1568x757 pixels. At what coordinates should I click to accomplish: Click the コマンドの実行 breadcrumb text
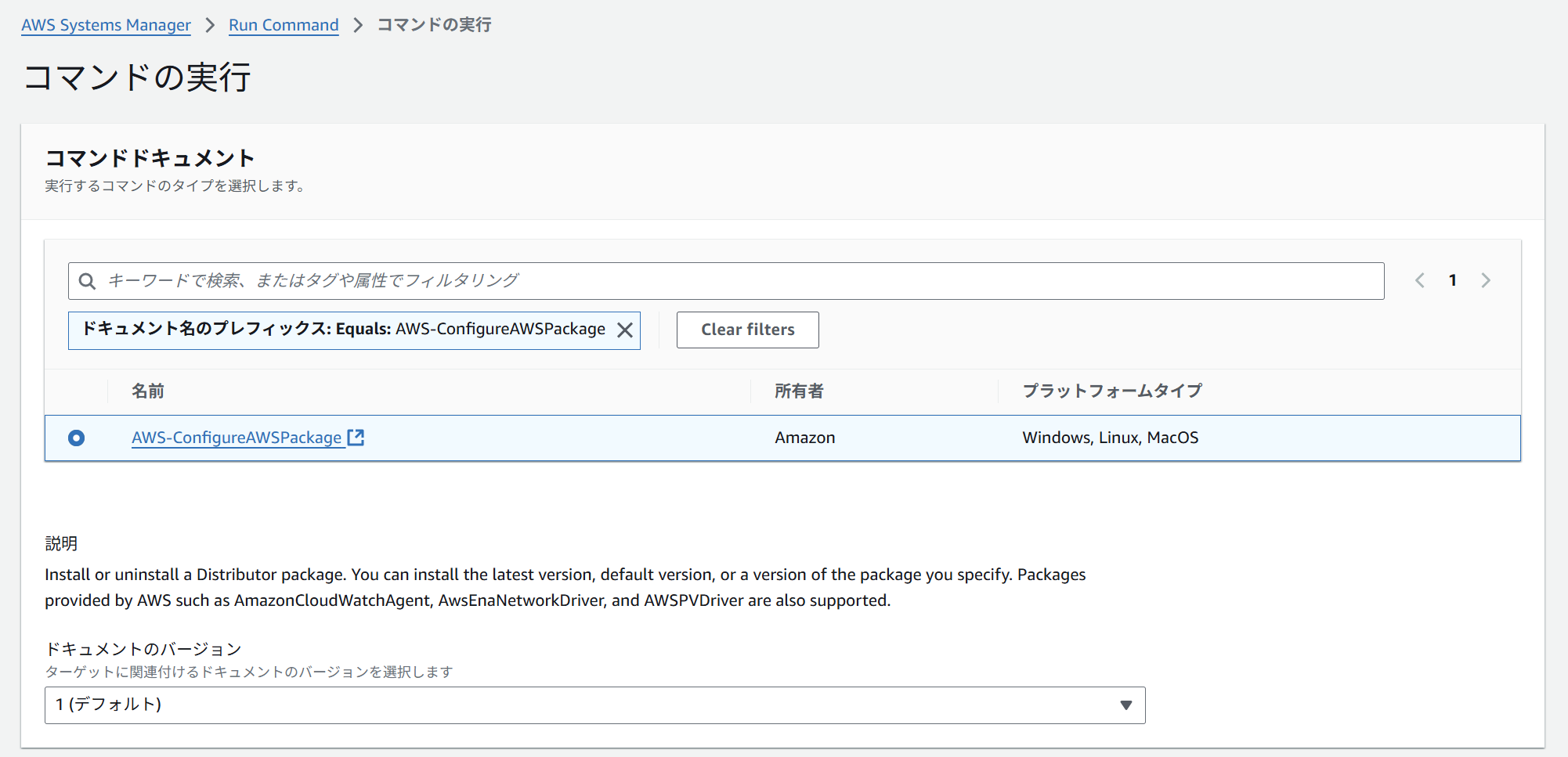435,25
